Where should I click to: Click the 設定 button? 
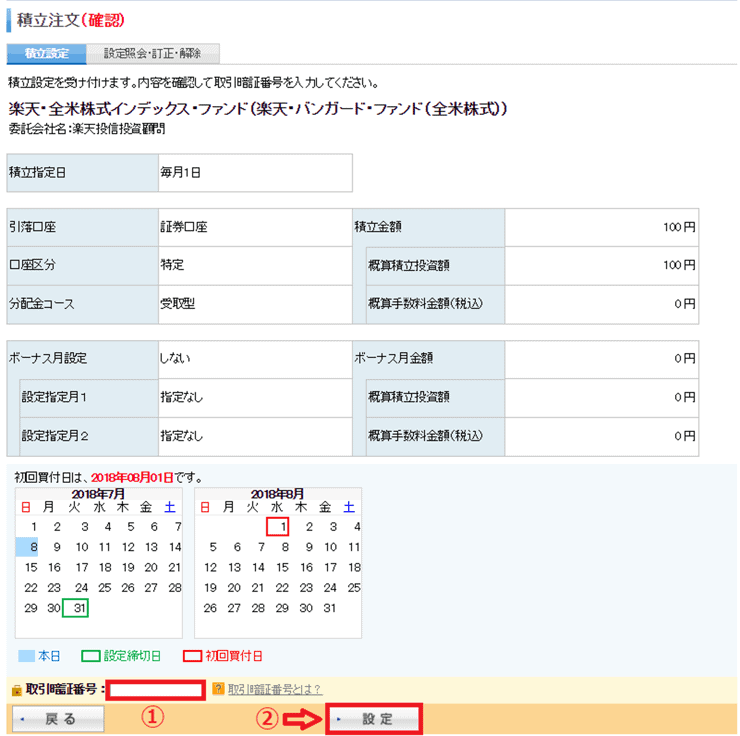click(374, 719)
